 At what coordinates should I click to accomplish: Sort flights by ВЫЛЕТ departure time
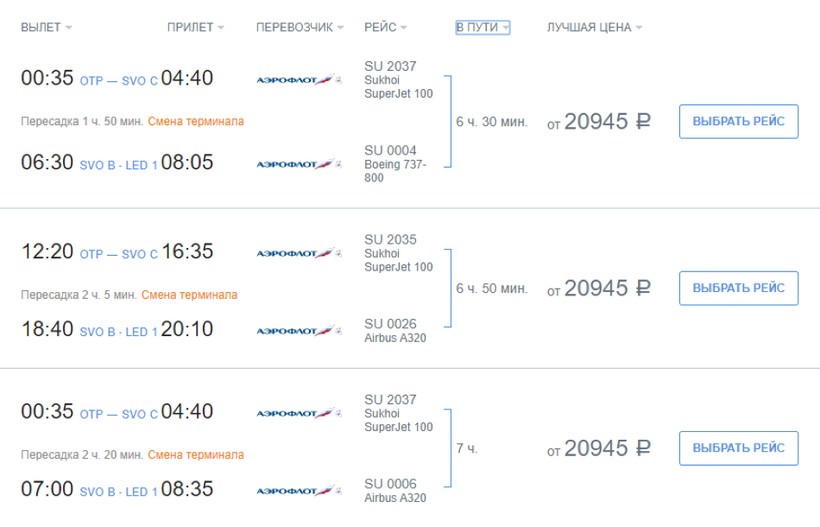click(x=46, y=28)
